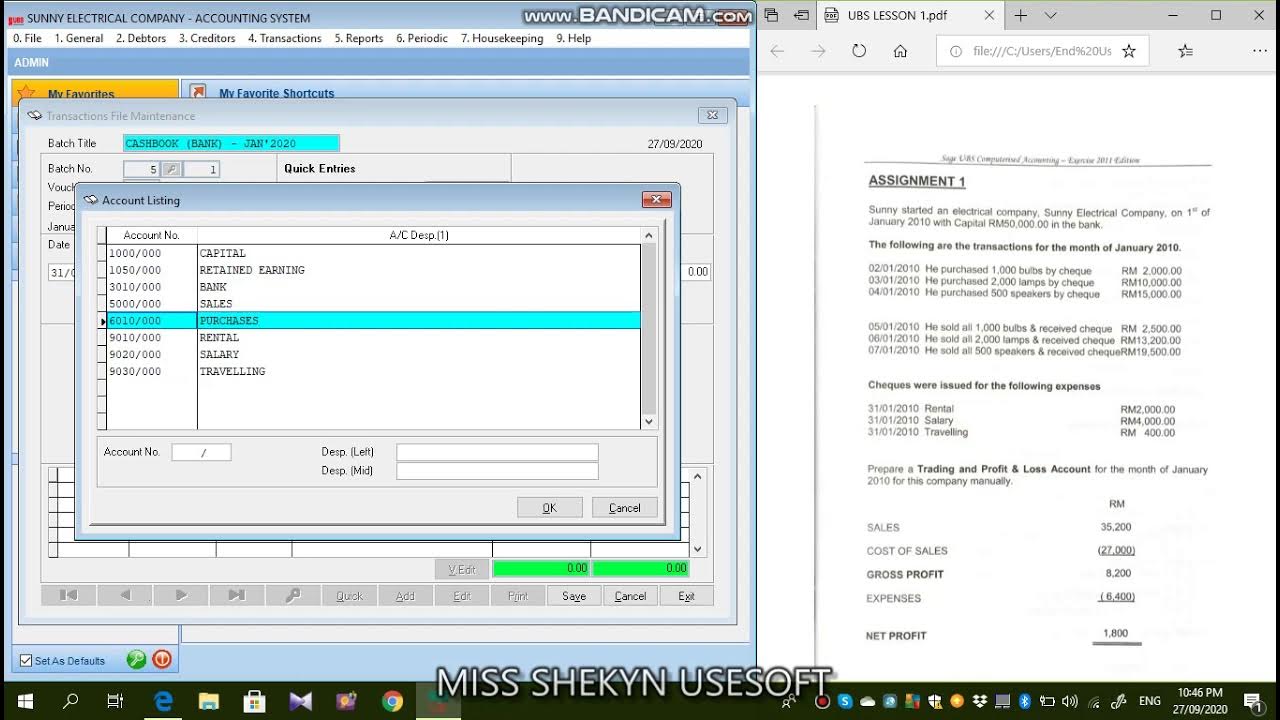Open Windows Start menu

click(x=24, y=701)
